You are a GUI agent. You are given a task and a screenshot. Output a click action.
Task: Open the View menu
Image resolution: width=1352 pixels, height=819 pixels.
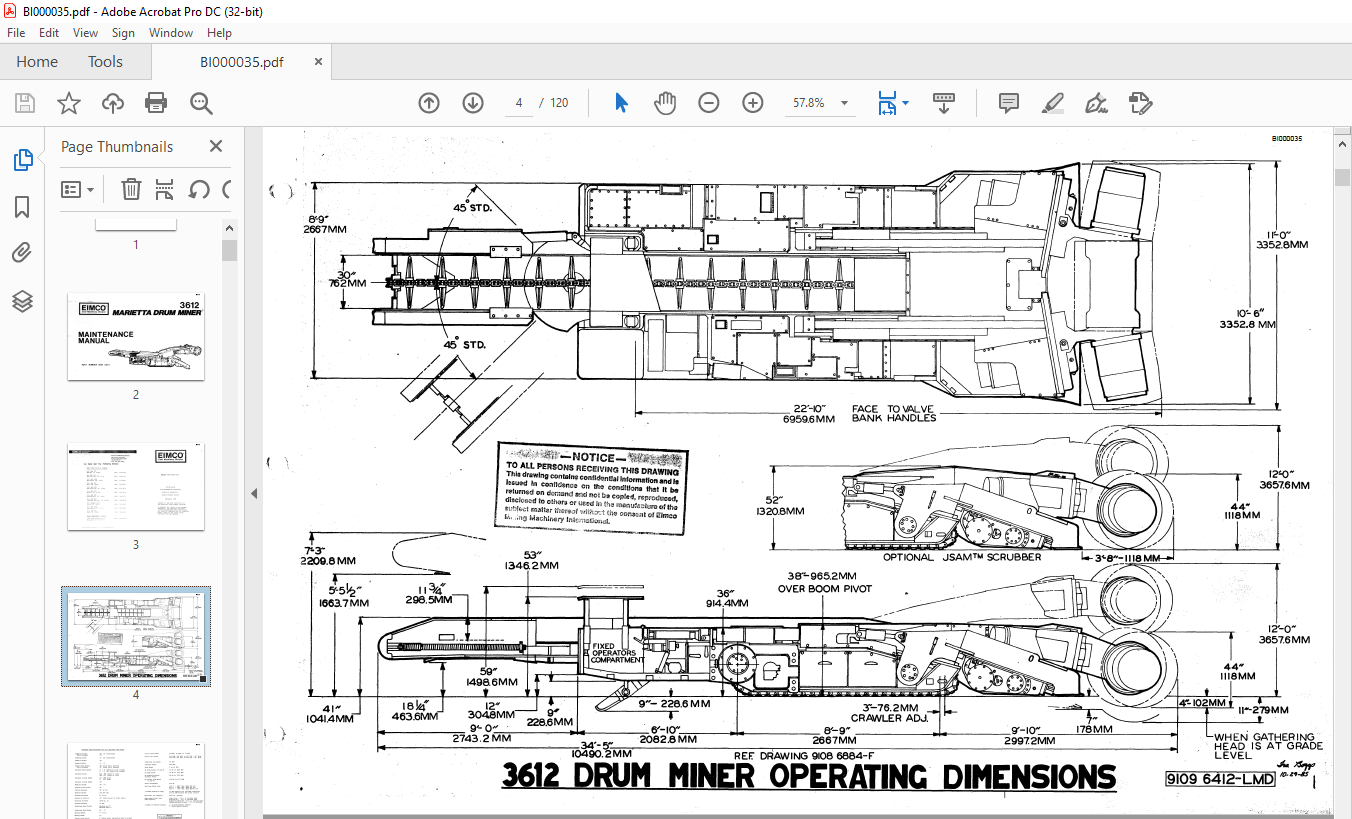coord(86,33)
